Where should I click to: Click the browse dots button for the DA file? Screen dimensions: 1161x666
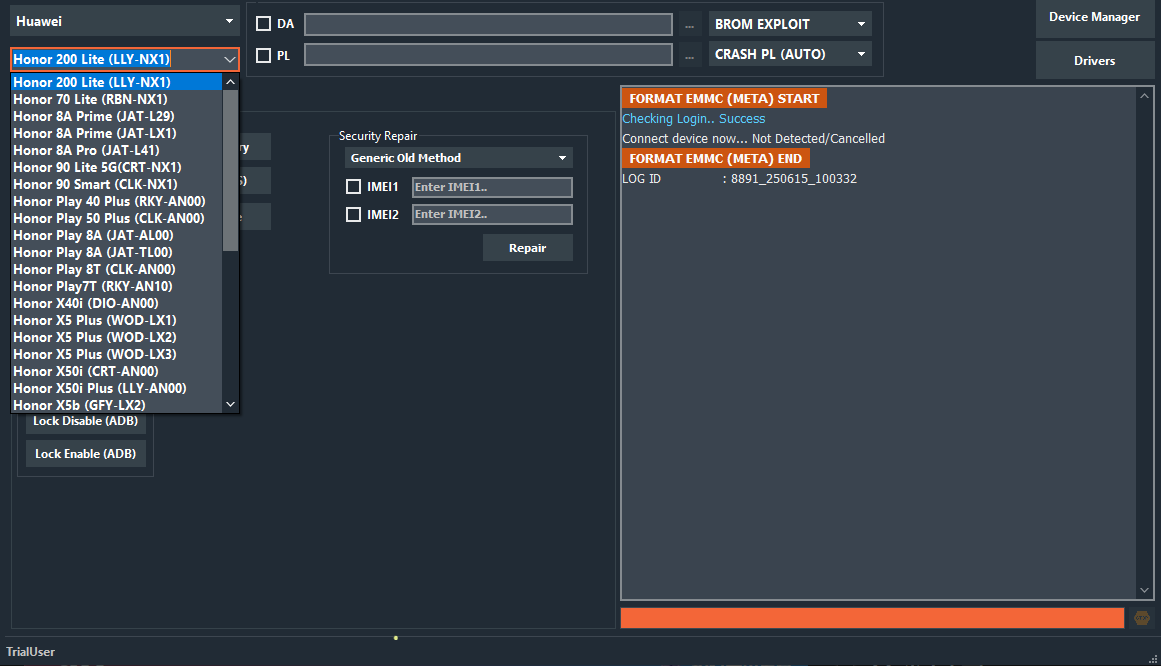pyautogui.click(x=689, y=25)
